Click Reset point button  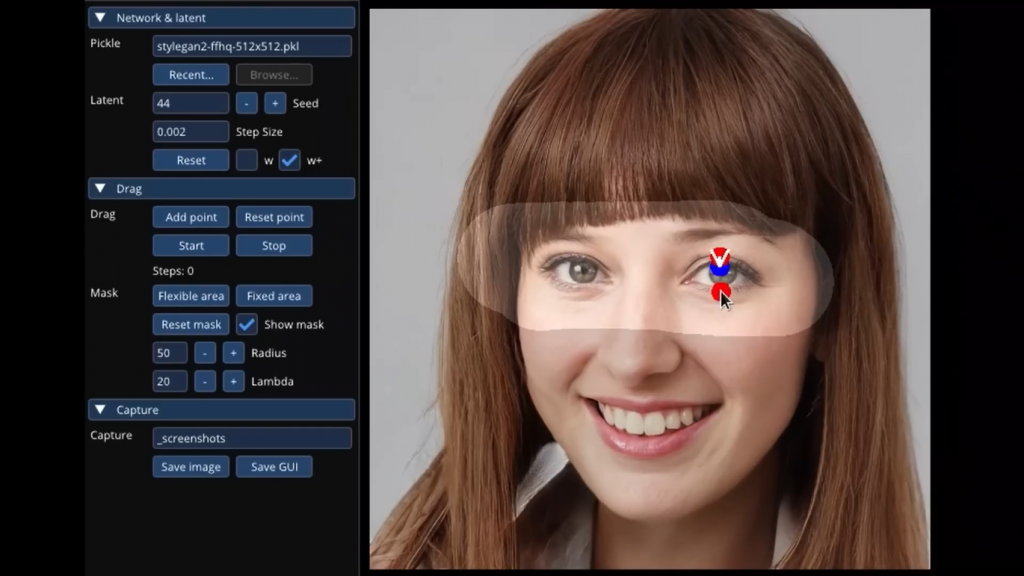pyautogui.click(x=274, y=217)
